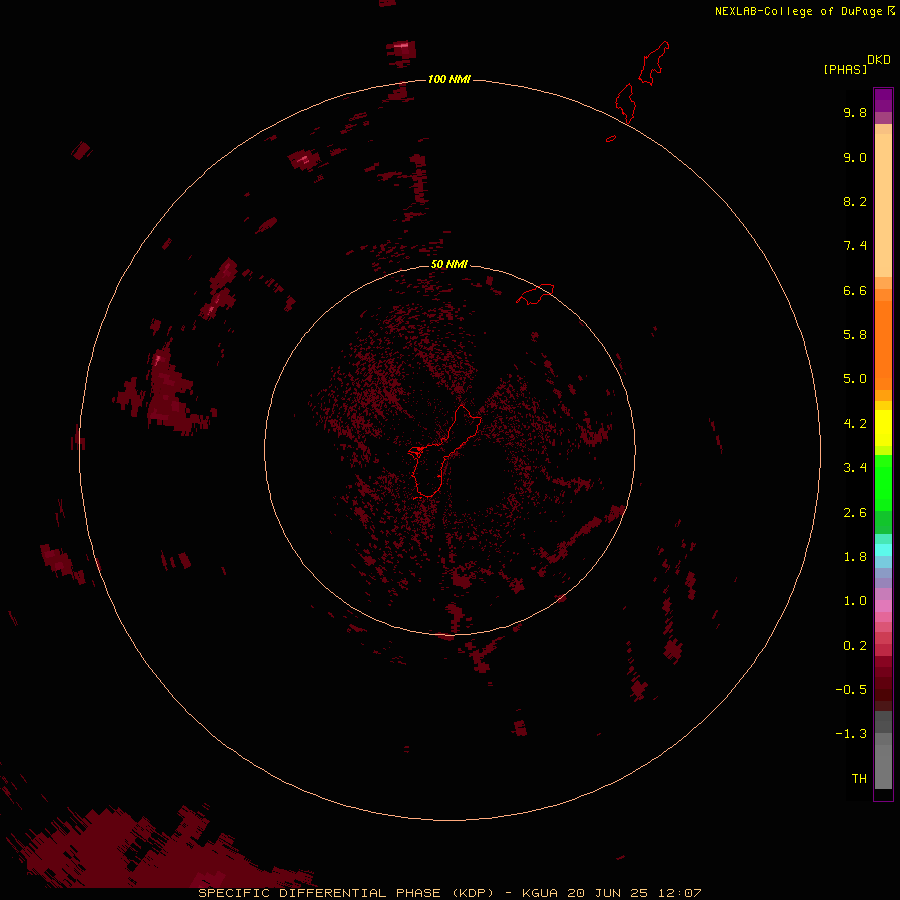Click the DKD product label above the legend
The height and width of the screenshot is (900, 900).
click(x=878, y=59)
